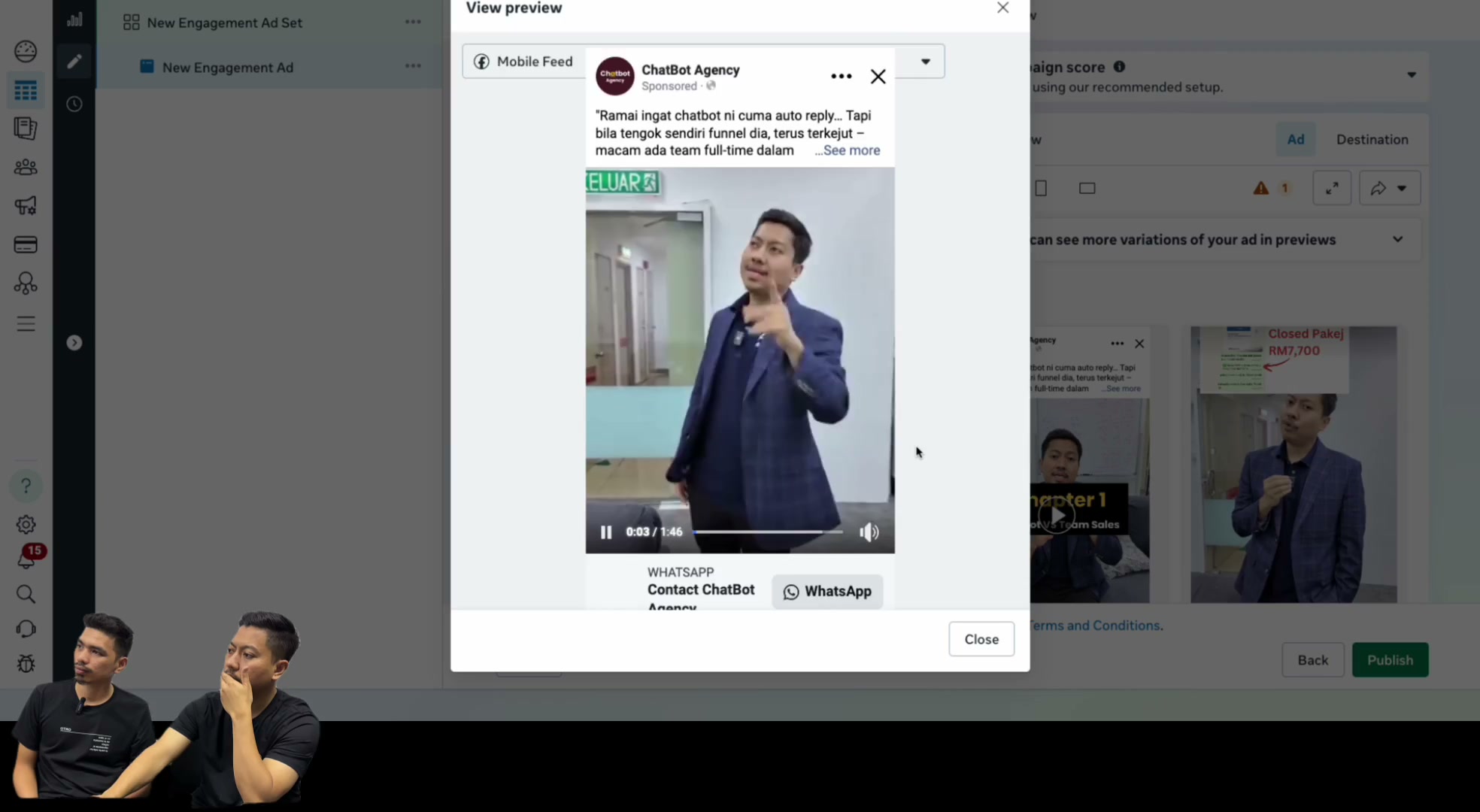Open the Billing credit card icon in sidebar
Viewport: 1480px width, 812px height.
(26, 244)
